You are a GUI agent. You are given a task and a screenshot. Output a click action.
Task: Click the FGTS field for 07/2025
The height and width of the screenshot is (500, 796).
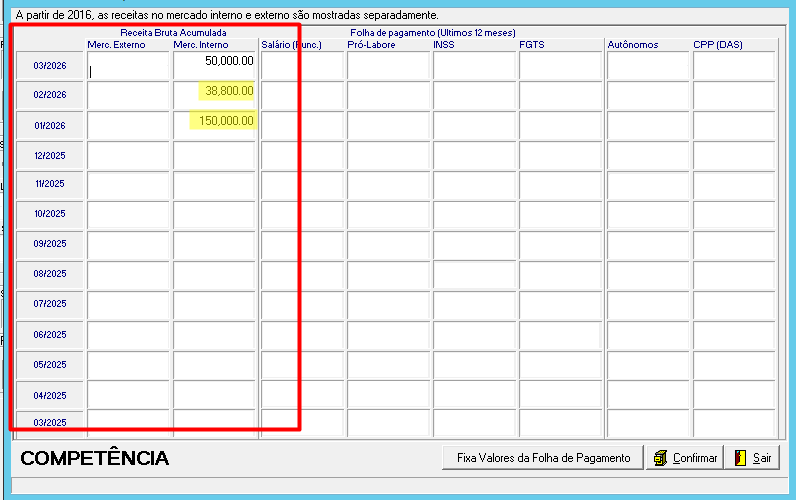(560, 305)
